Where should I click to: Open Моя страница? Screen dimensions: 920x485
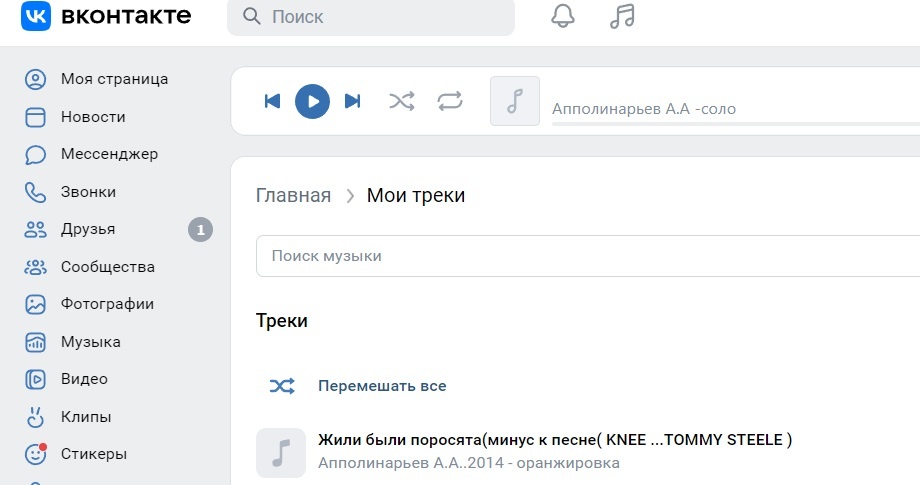click(114, 79)
